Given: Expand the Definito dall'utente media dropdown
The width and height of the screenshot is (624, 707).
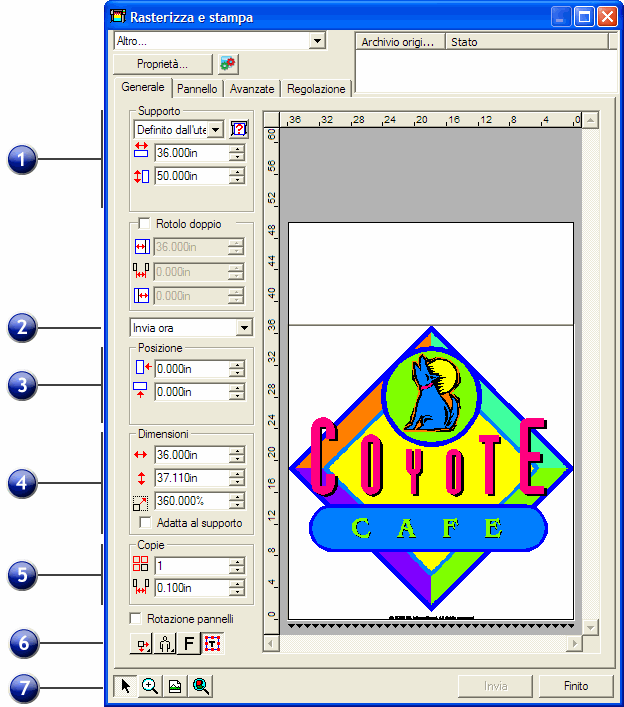Looking at the screenshot, I should [x=216, y=130].
